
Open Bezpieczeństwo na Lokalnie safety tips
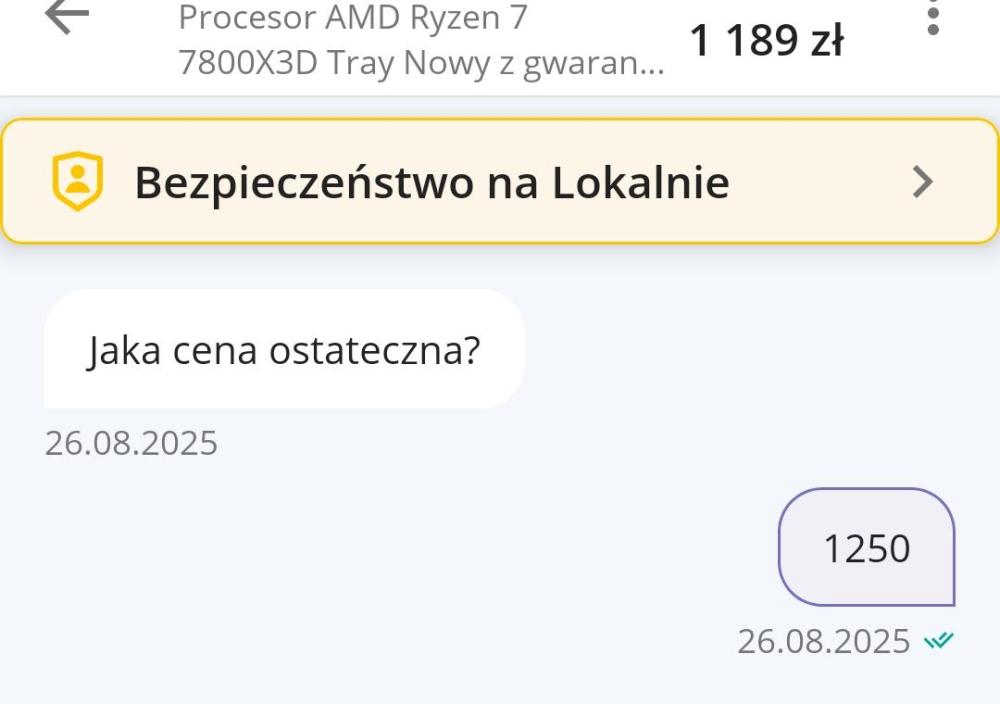430,181
